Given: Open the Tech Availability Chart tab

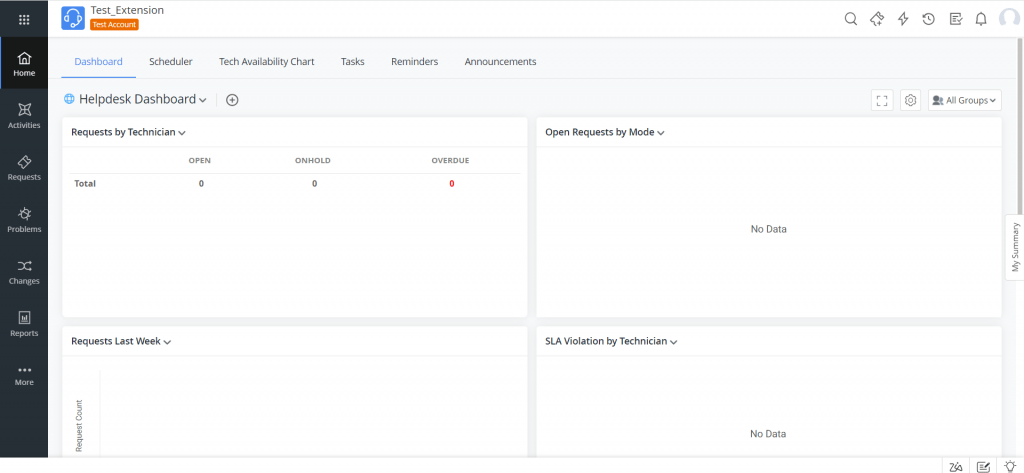Looking at the screenshot, I should pos(266,61).
